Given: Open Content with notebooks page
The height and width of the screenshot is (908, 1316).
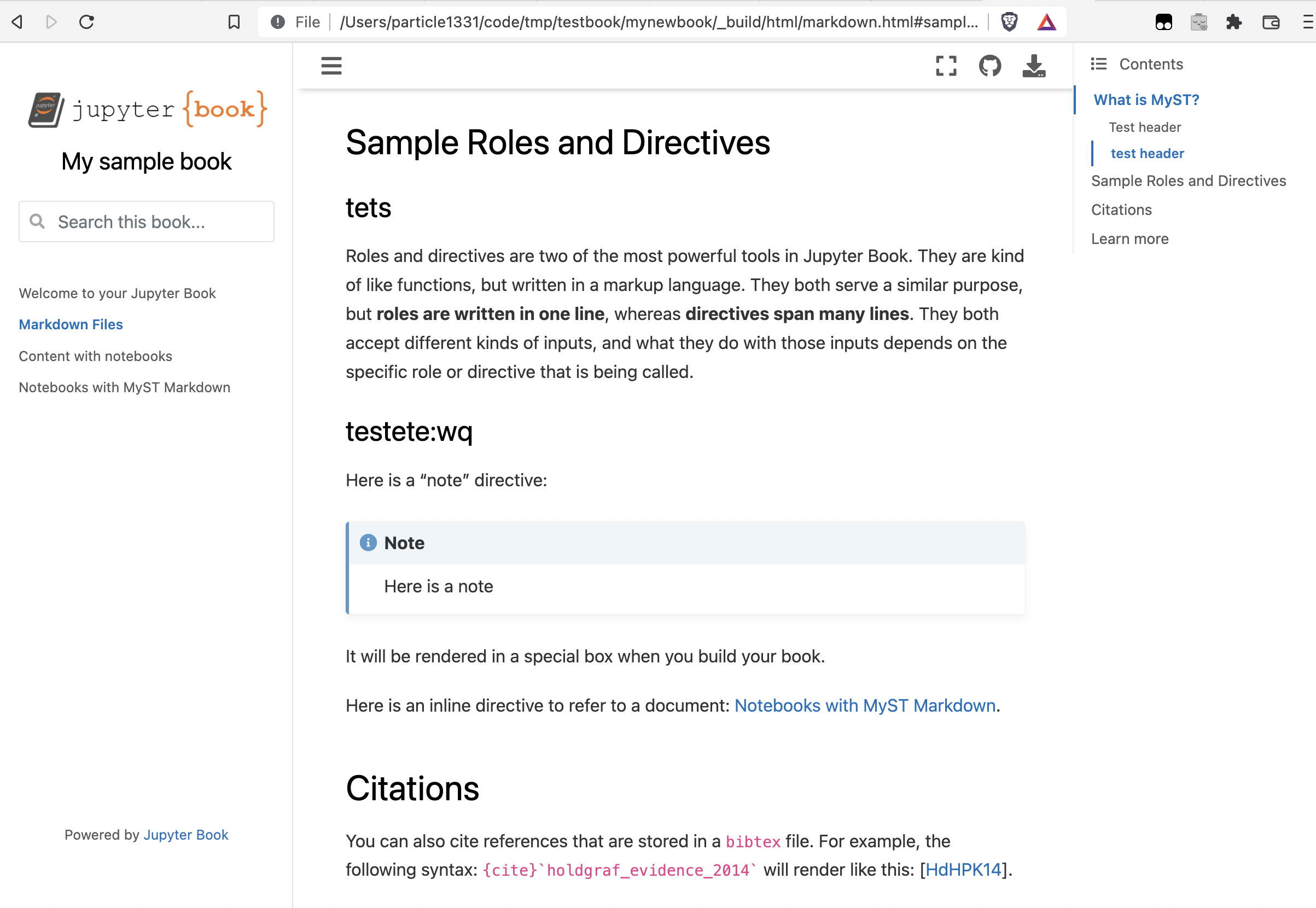Looking at the screenshot, I should pyautogui.click(x=96, y=356).
